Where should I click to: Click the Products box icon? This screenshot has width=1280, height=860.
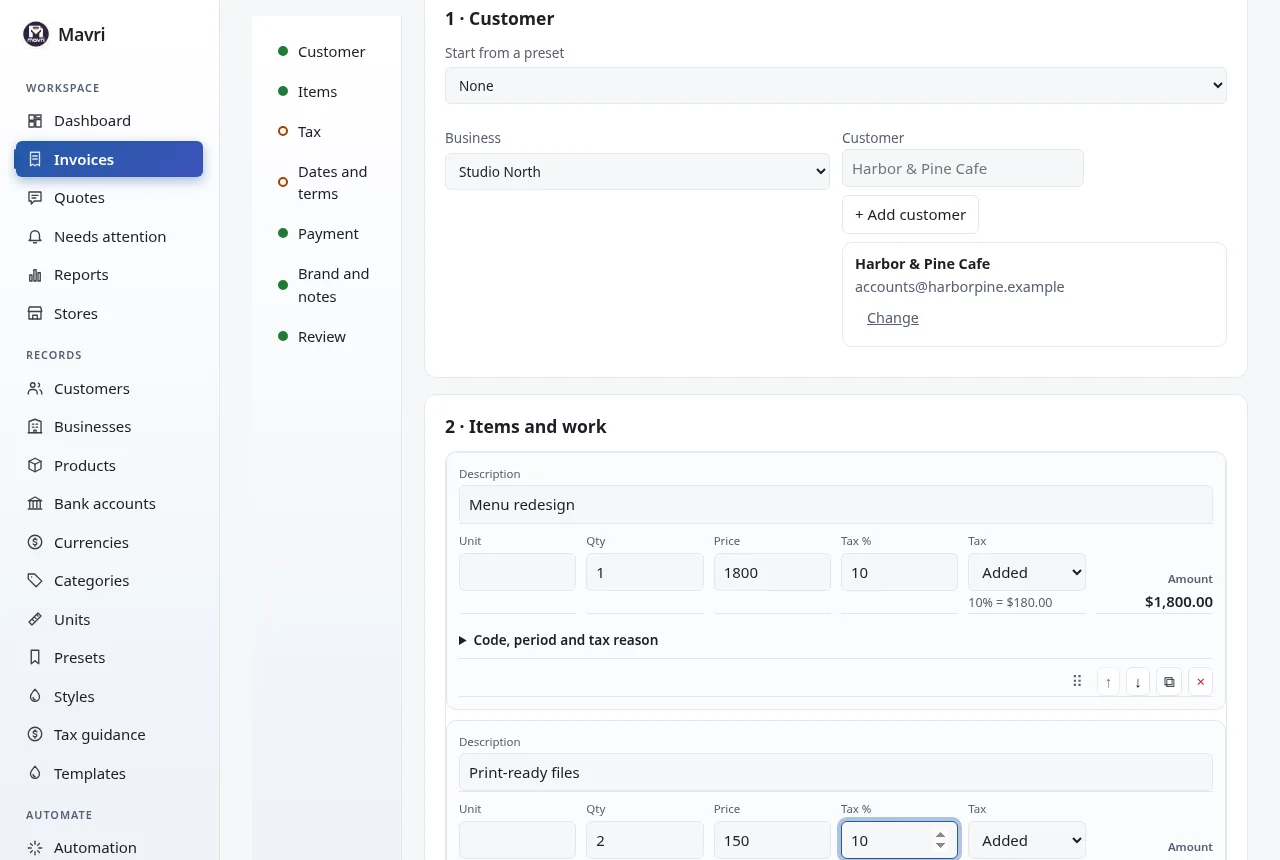pyautogui.click(x=35, y=466)
